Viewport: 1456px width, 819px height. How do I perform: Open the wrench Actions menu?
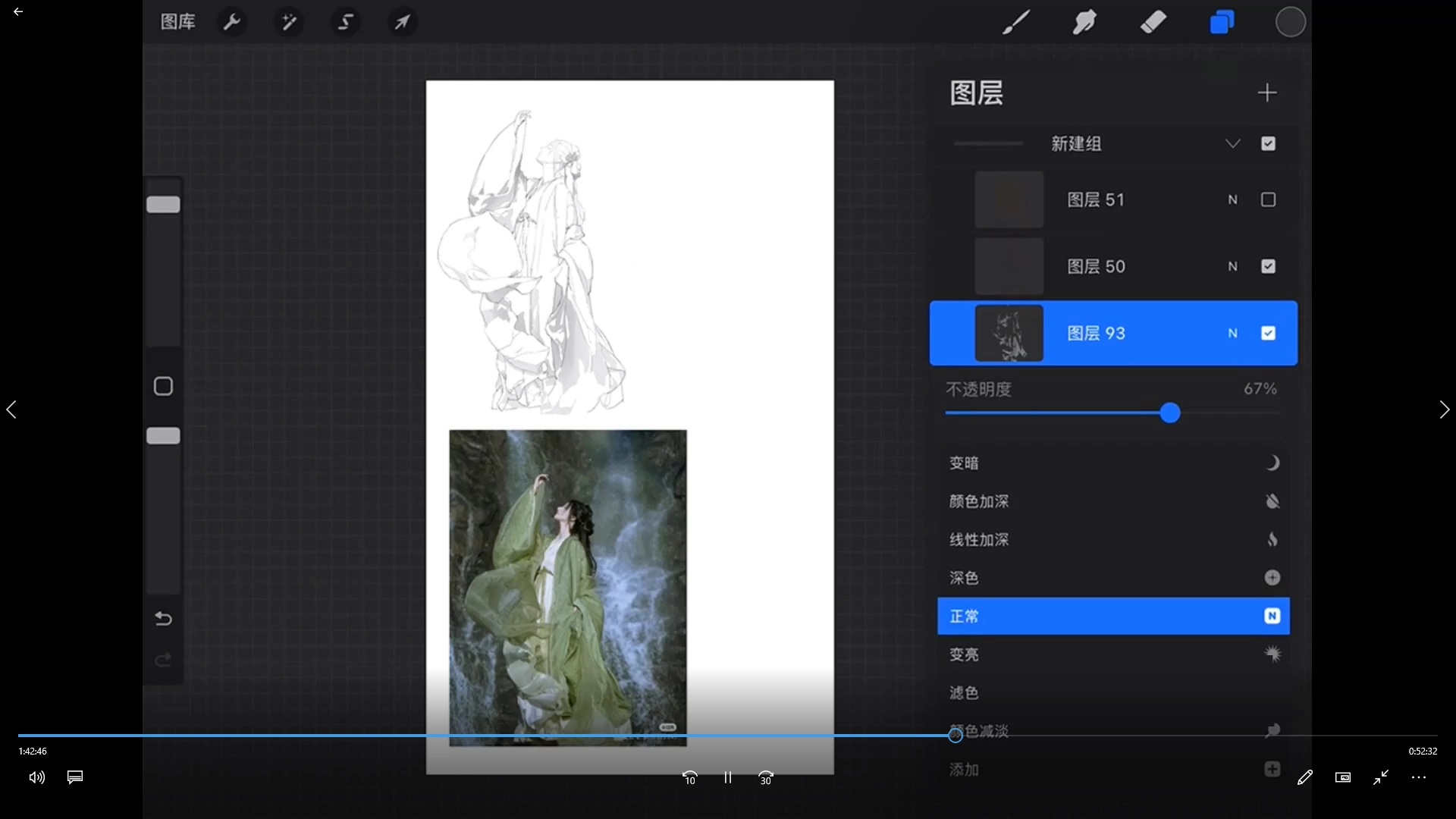coord(232,22)
